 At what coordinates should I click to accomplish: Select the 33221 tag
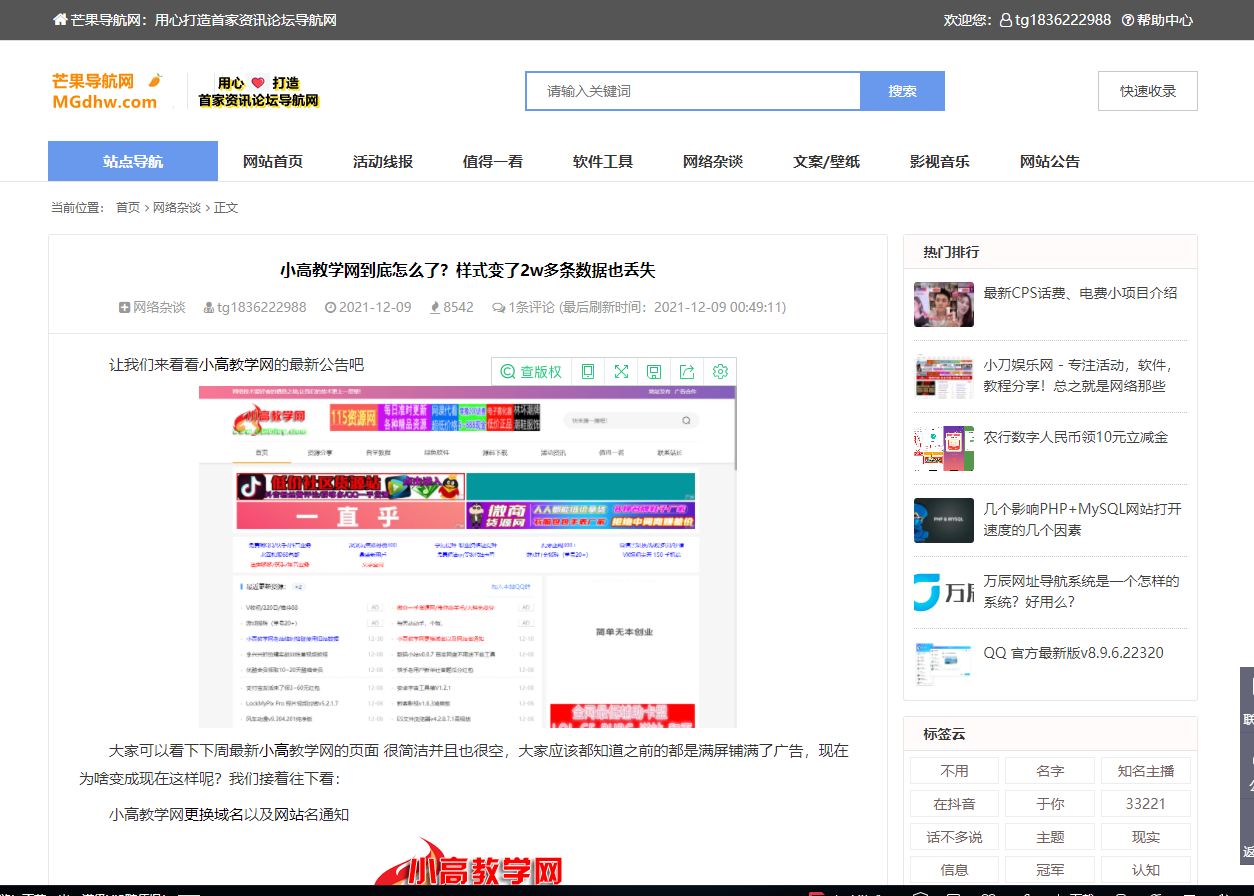(x=1146, y=804)
